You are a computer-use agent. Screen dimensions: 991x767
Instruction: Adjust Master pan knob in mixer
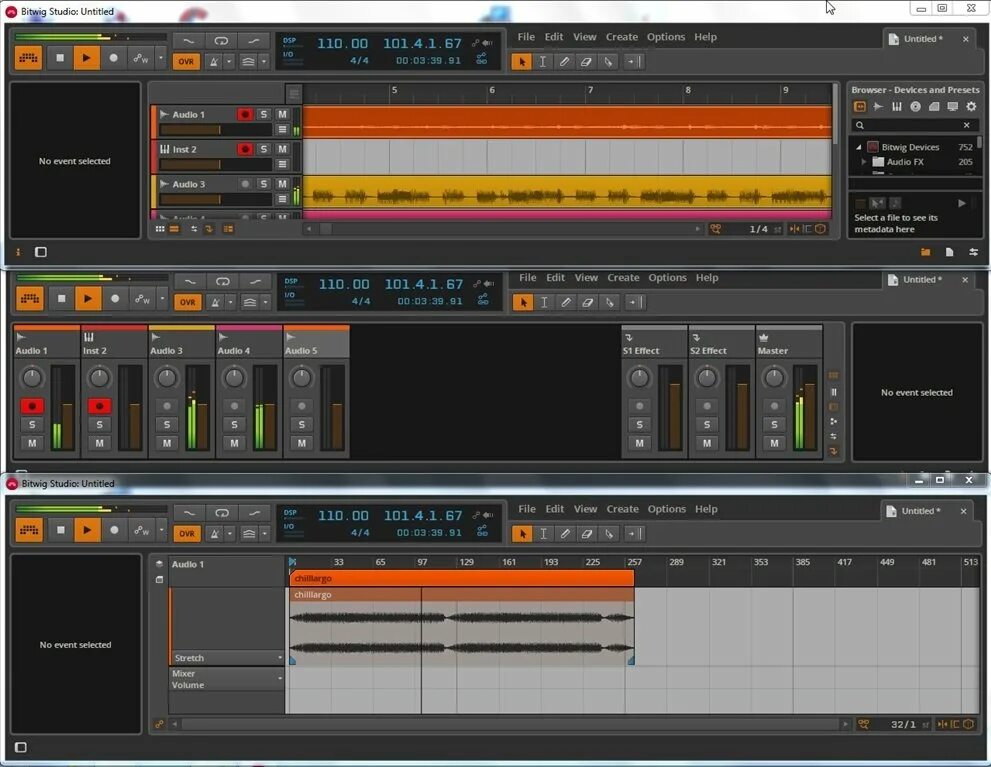tap(774, 378)
